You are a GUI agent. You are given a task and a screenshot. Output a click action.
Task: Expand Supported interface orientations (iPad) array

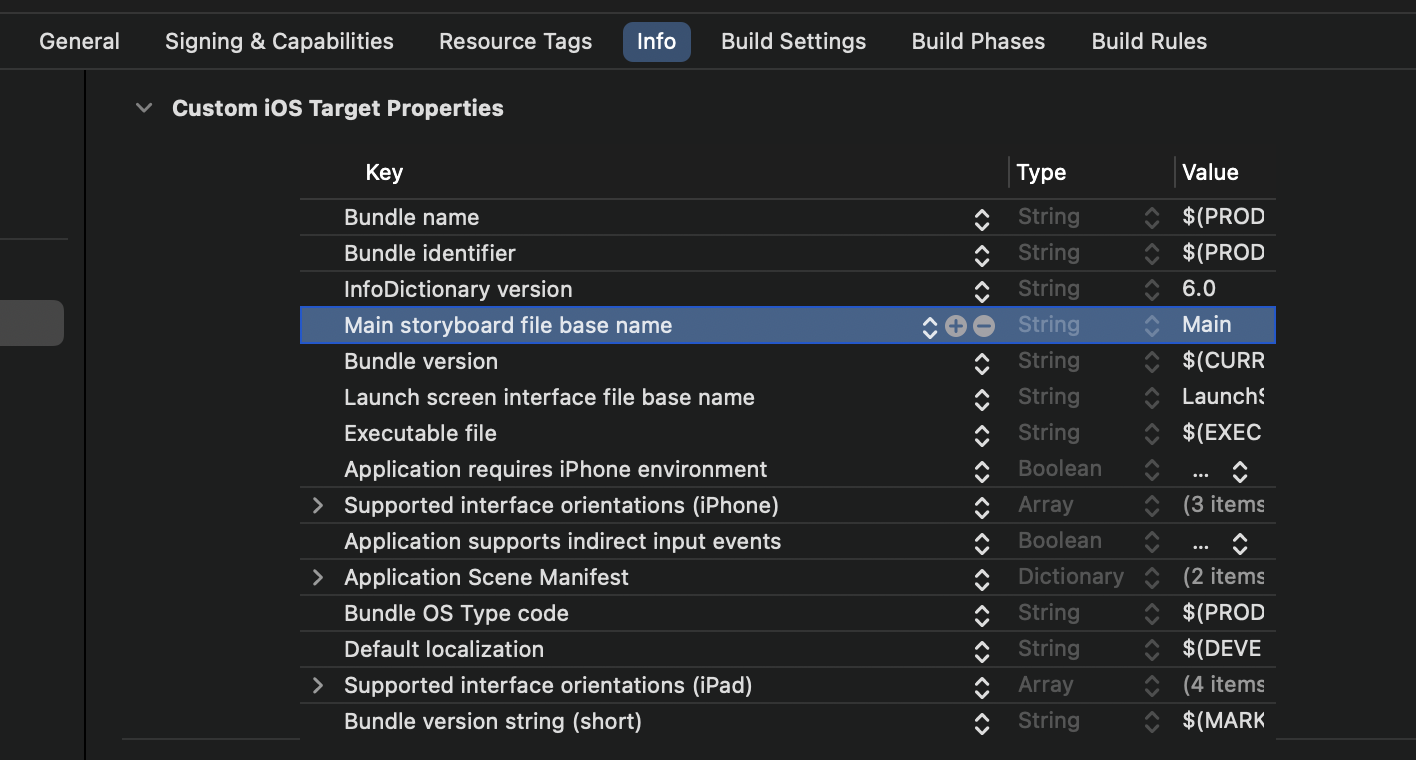pos(318,686)
